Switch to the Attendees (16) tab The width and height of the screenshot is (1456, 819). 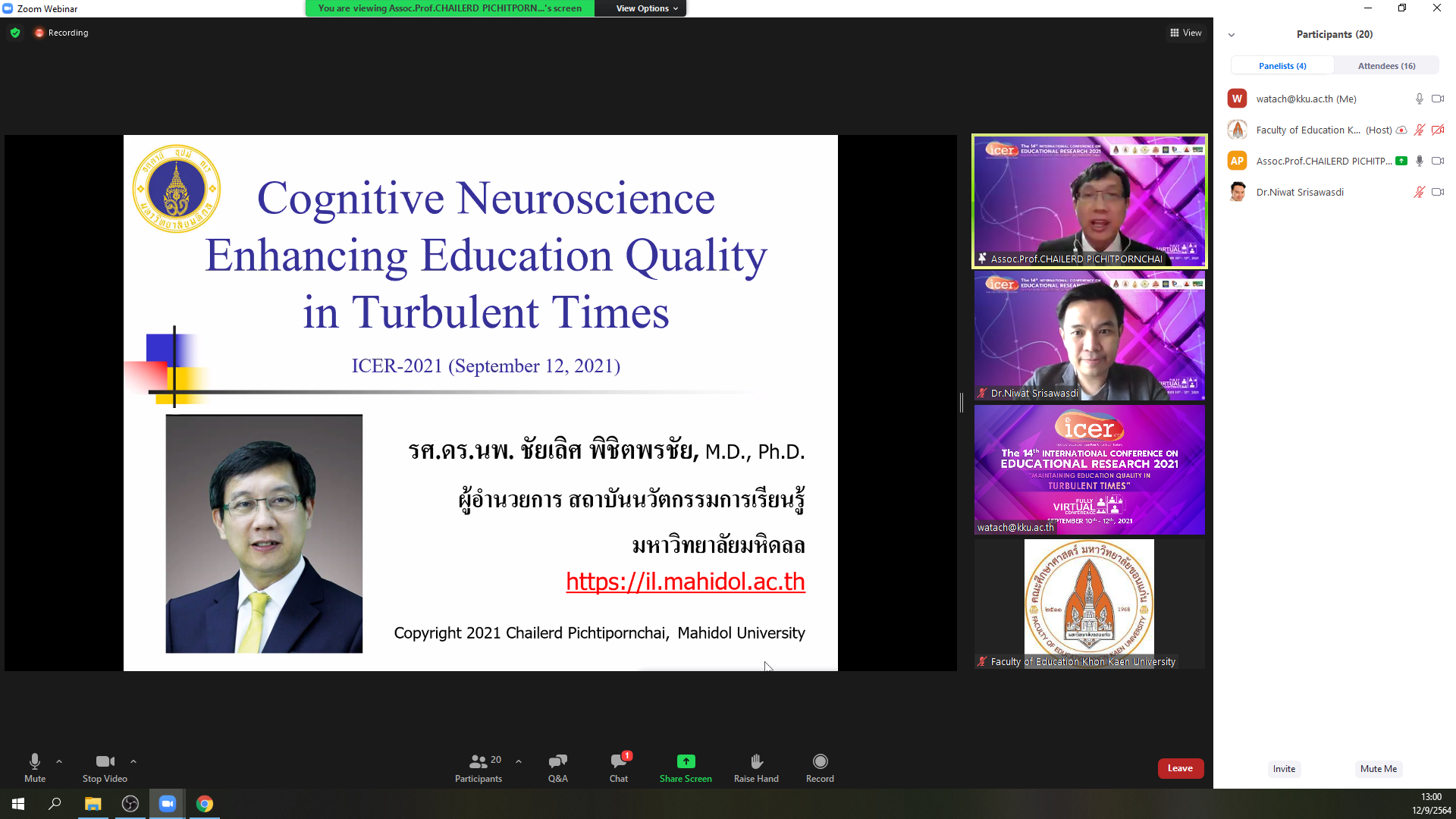click(x=1386, y=66)
